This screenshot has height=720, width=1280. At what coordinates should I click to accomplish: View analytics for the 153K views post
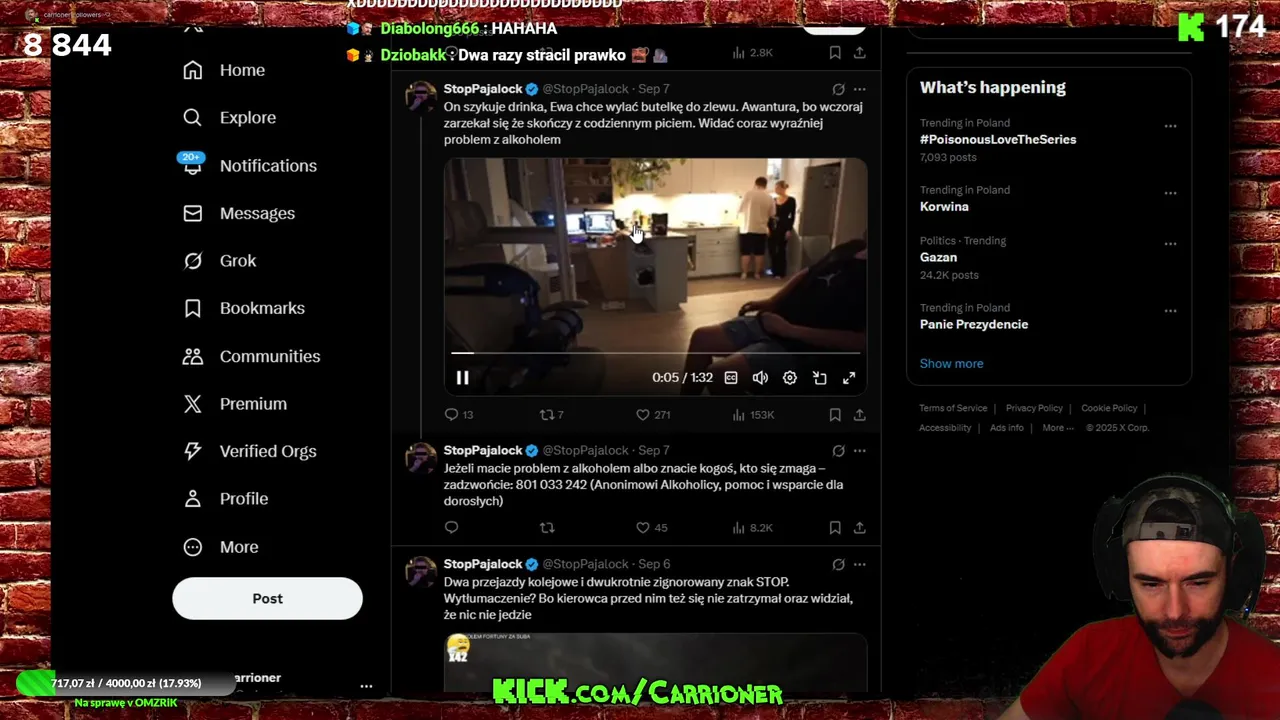[753, 414]
